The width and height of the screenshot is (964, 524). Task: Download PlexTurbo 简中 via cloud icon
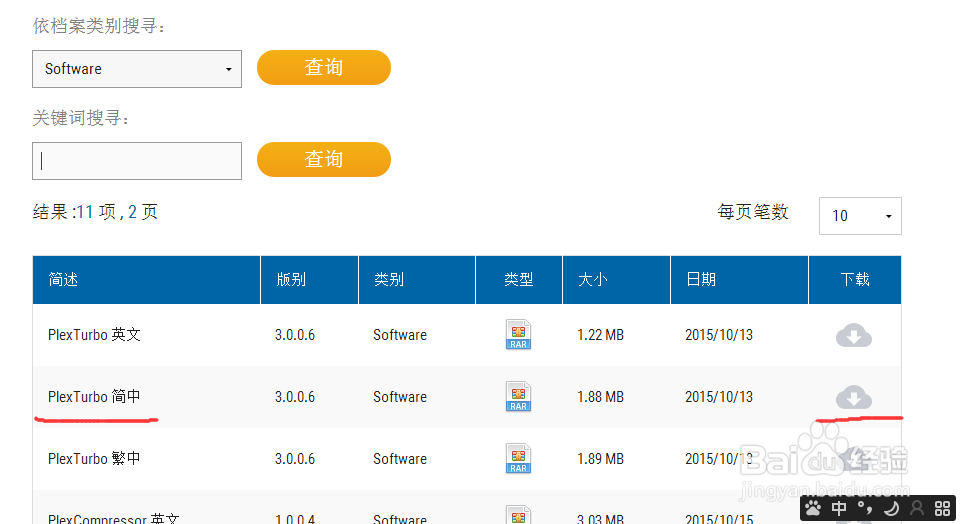click(853, 397)
